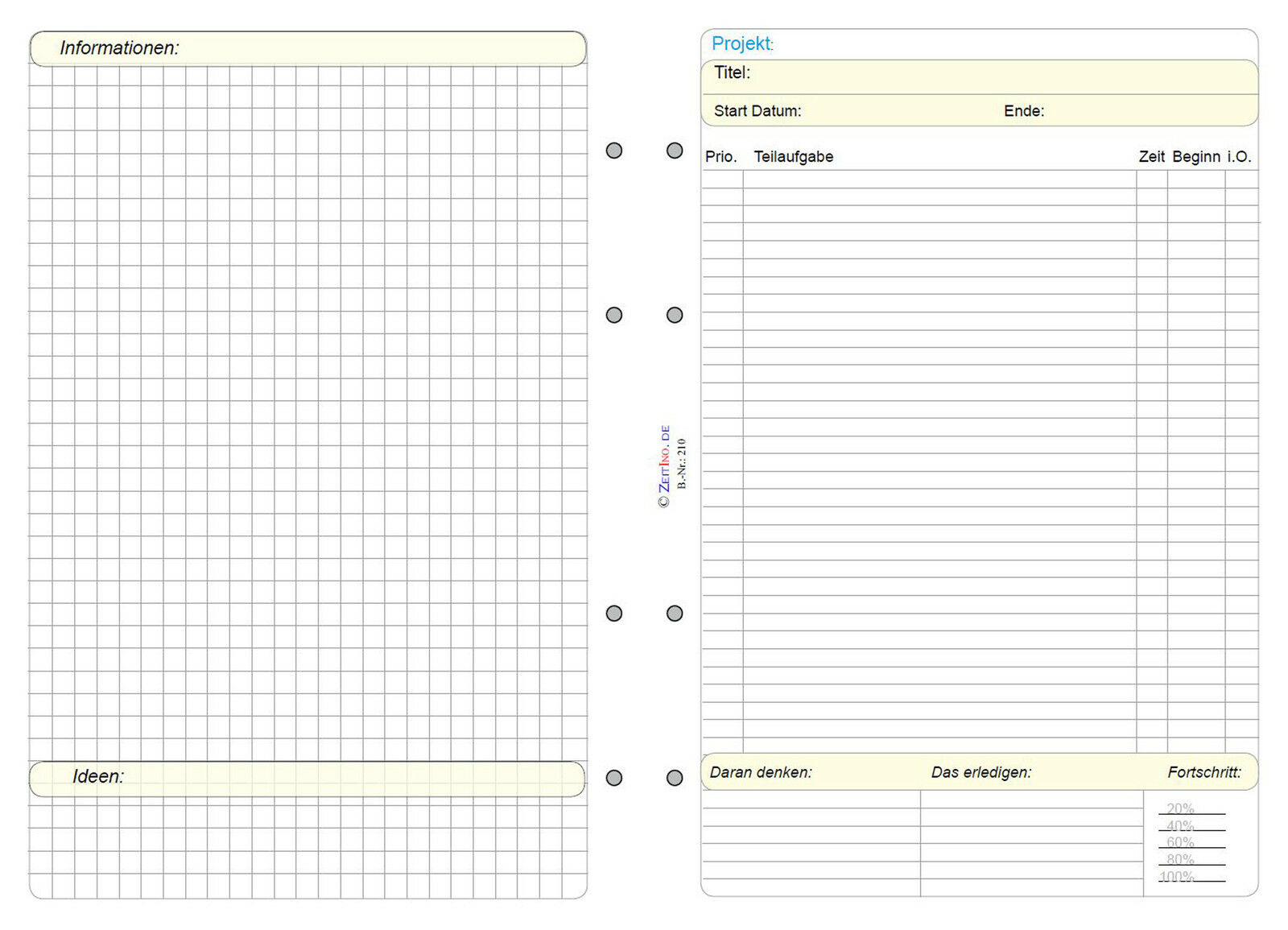The width and height of the screenshot is (1288, 930).
Task: Click the Fortschritt label
Action: [x=1204, y=772]
